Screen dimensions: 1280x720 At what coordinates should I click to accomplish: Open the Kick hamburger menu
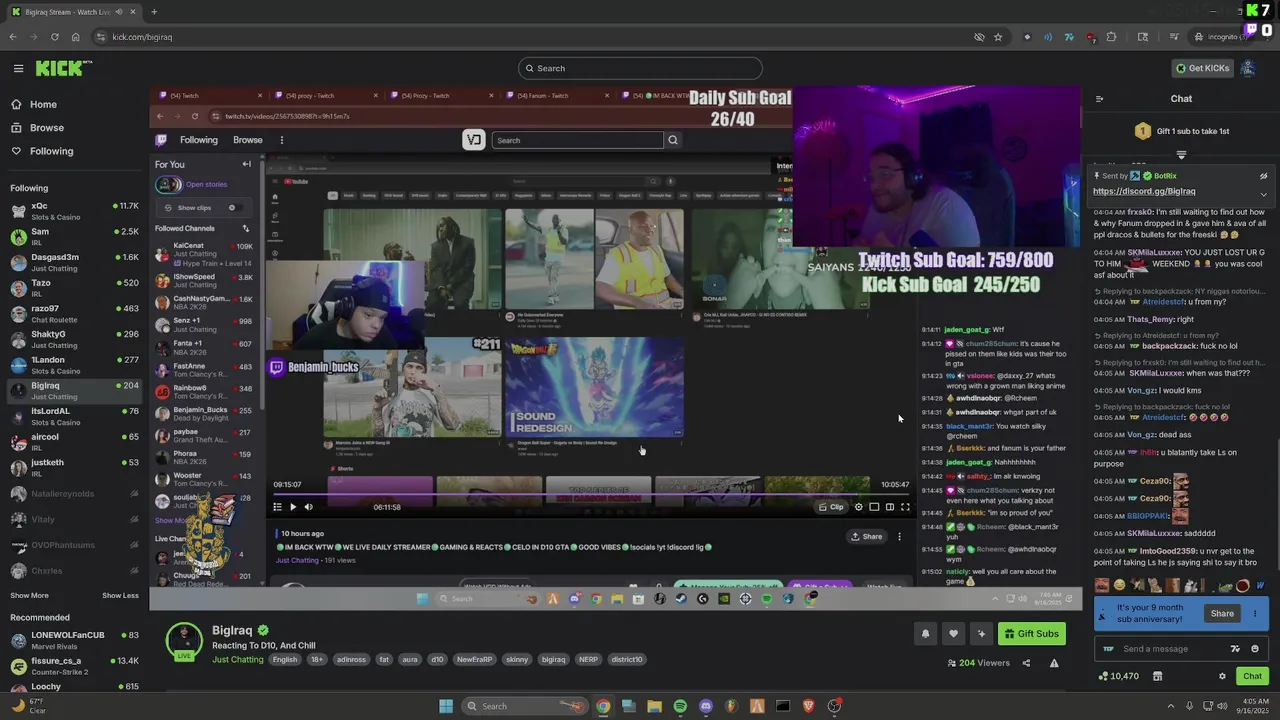point(18,68)
